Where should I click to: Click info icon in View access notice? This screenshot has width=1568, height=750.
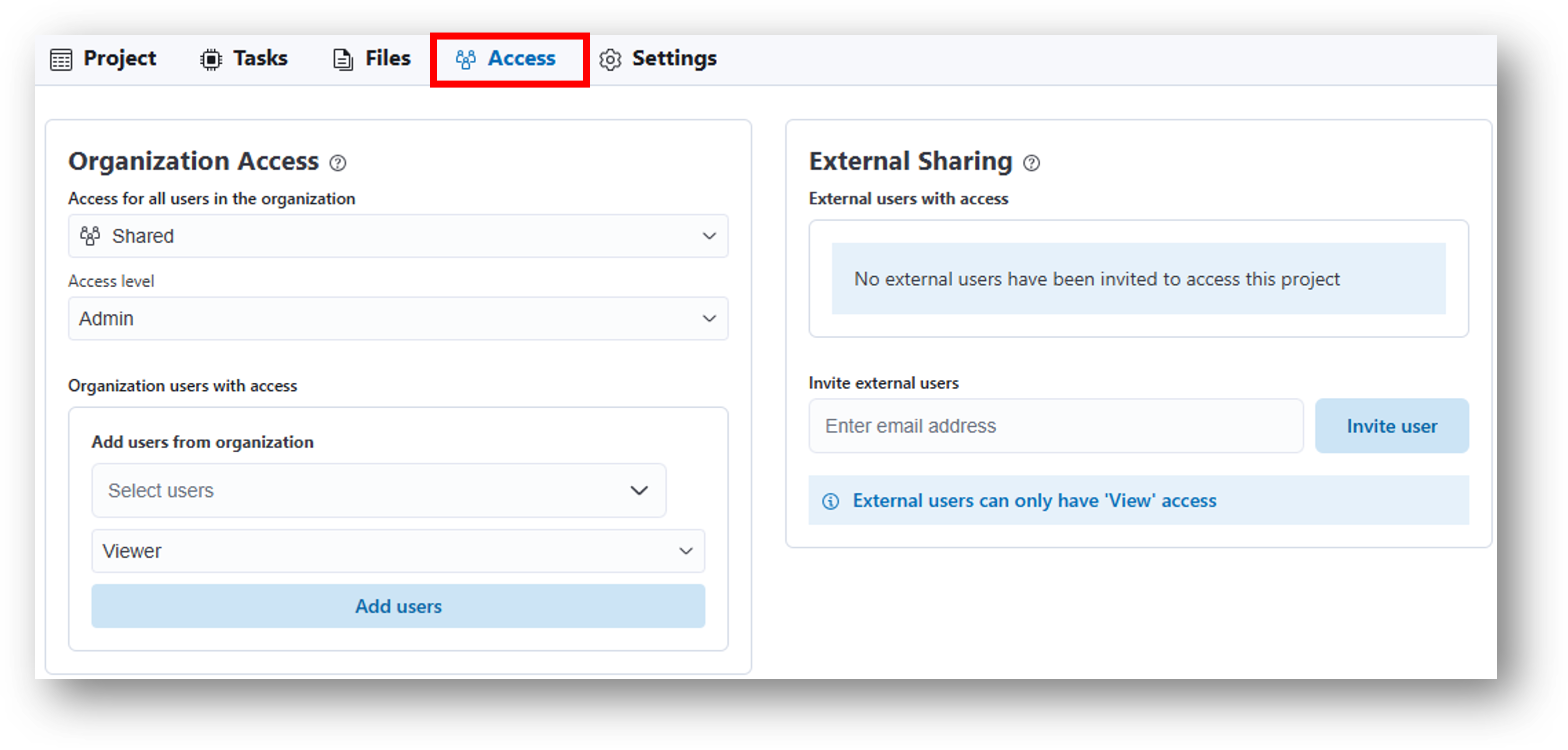coord(830,501)
